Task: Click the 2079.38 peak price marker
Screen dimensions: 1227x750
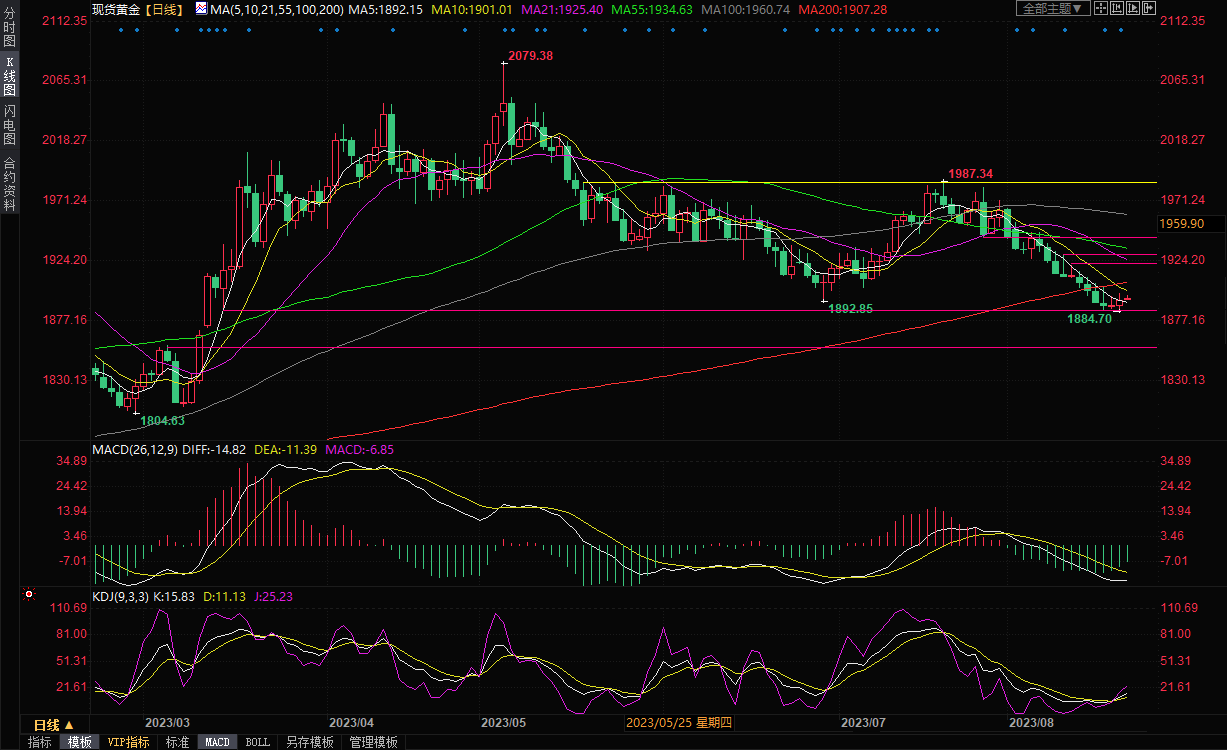Action: tap(530, 56)
